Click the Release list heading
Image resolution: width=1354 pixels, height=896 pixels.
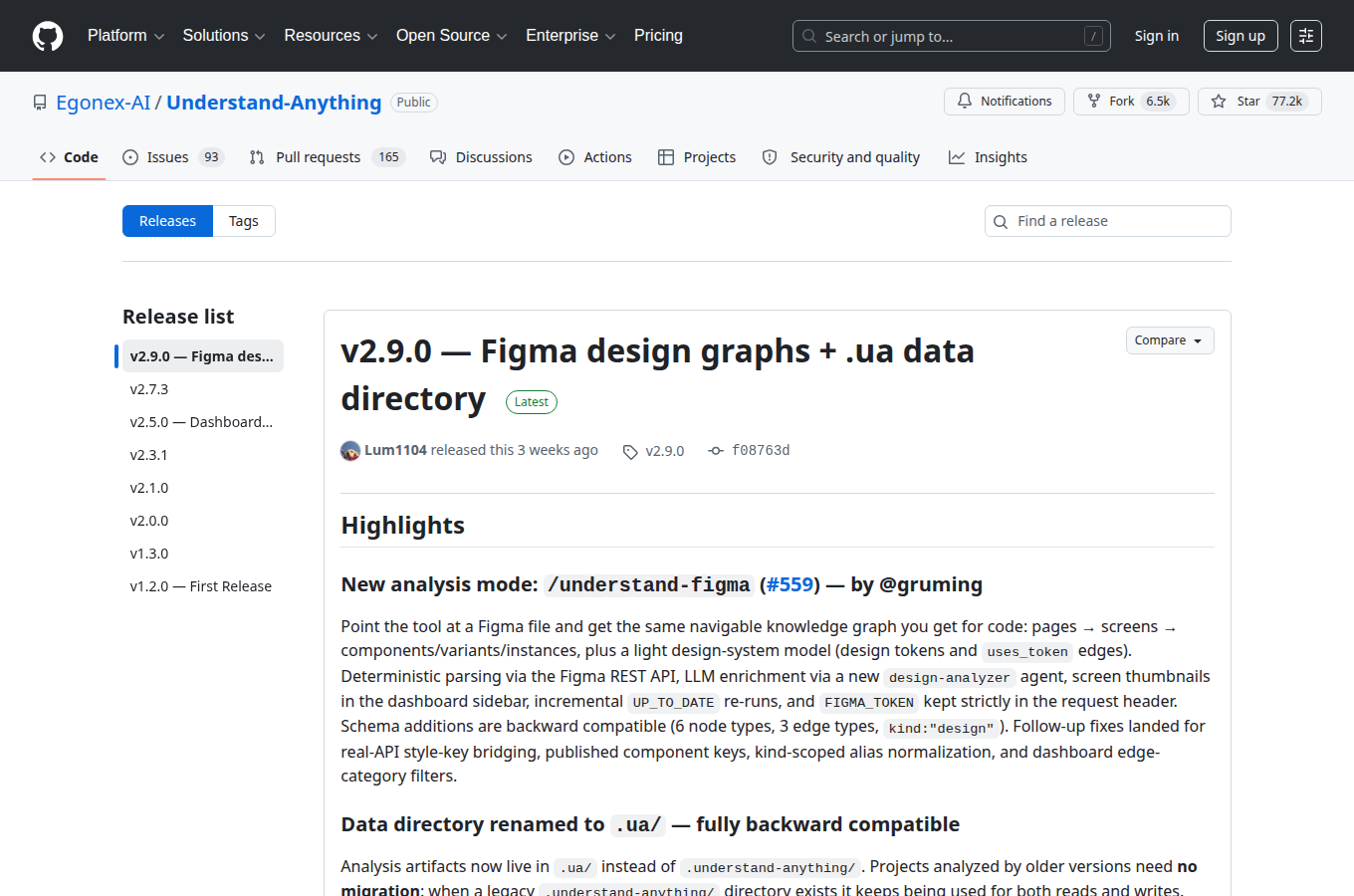pyautogui.click(x=178, y=317)
